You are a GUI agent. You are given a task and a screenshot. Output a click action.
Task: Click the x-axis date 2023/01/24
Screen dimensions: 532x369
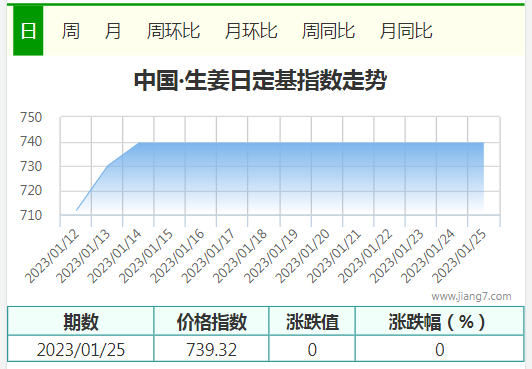428,256
